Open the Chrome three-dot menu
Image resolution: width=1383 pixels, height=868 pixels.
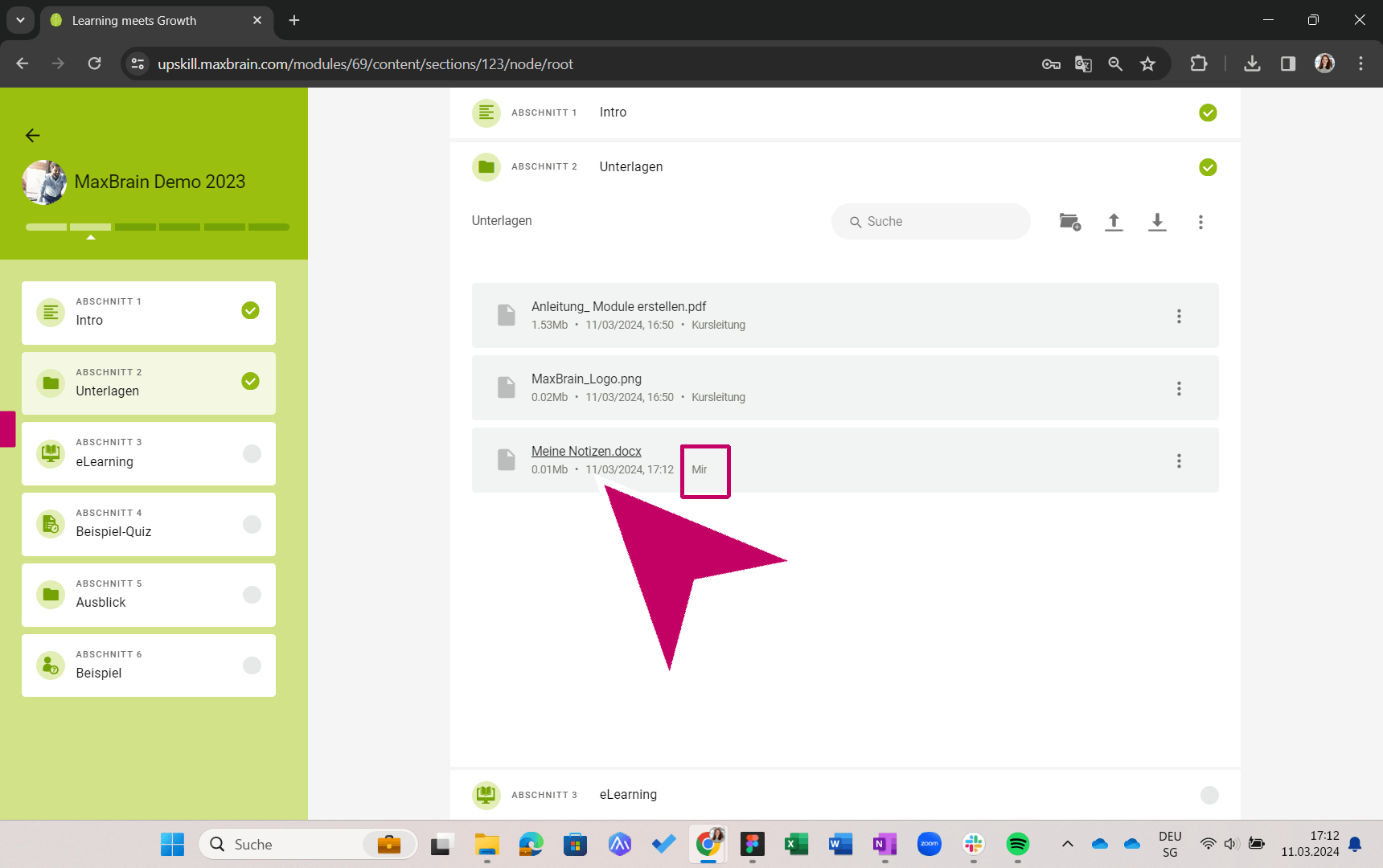(1360, 63)
